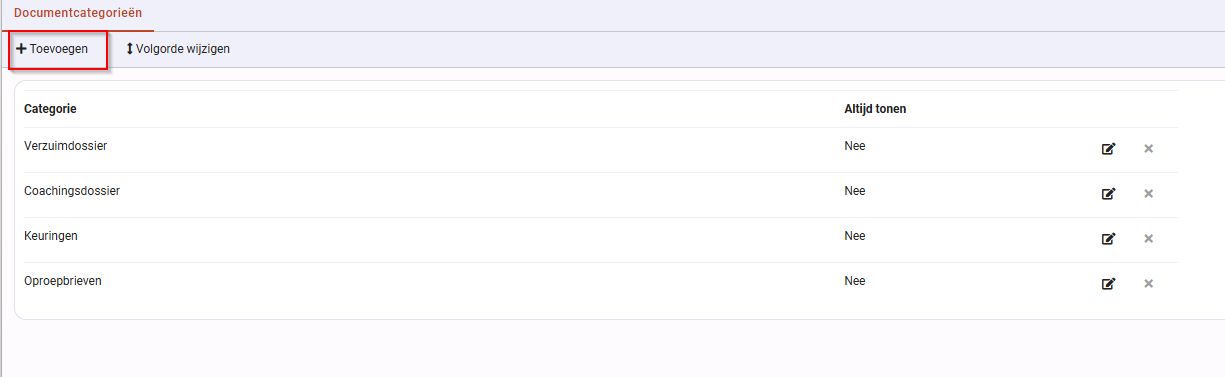The width and height of the screenshot is (1225, 377).
Task: Click the Altijd tonen column header
Action: pyautogui.click(x=875, y=109)
